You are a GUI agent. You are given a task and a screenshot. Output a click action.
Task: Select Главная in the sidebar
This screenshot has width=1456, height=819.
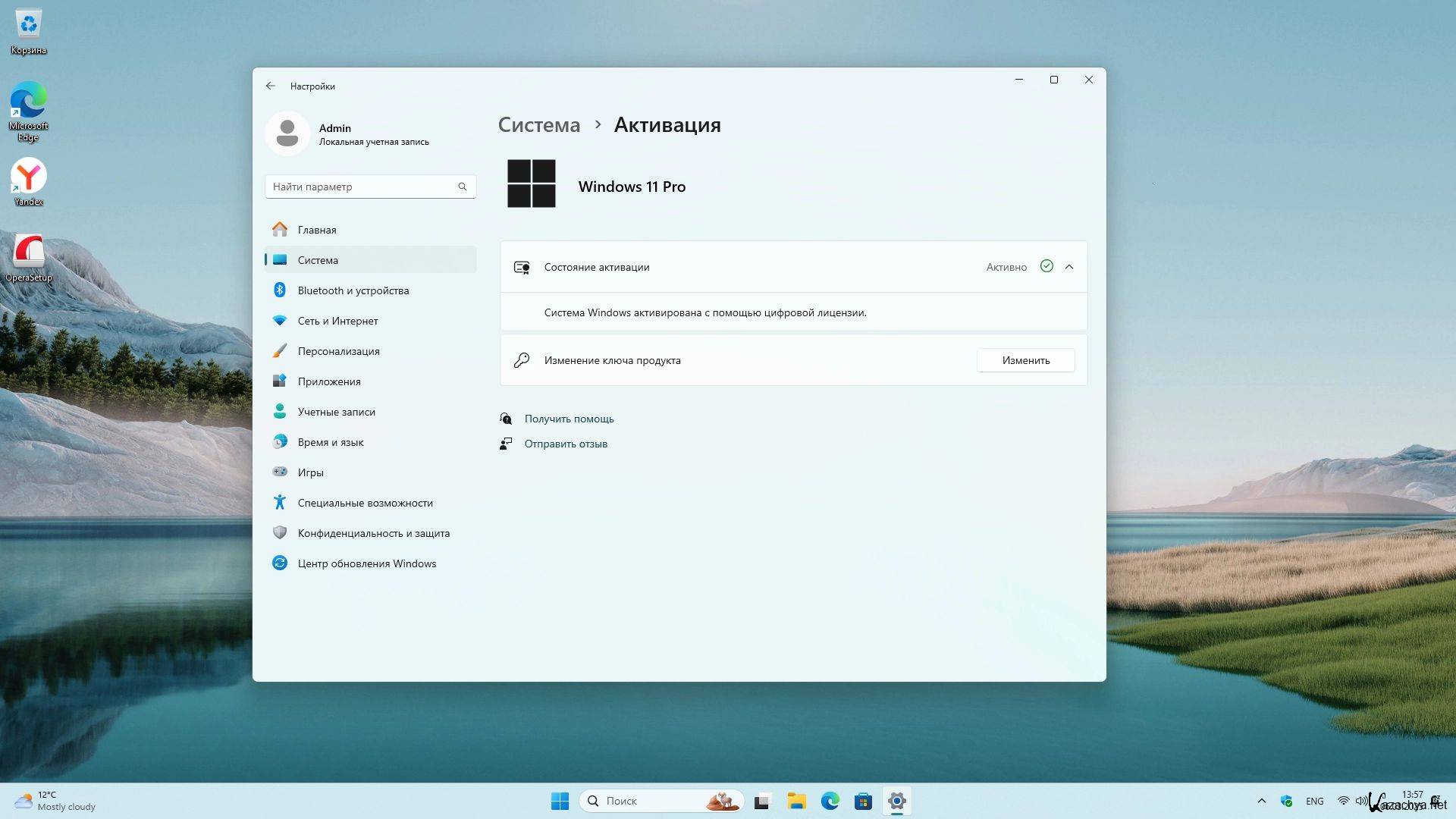coord(316,230)
